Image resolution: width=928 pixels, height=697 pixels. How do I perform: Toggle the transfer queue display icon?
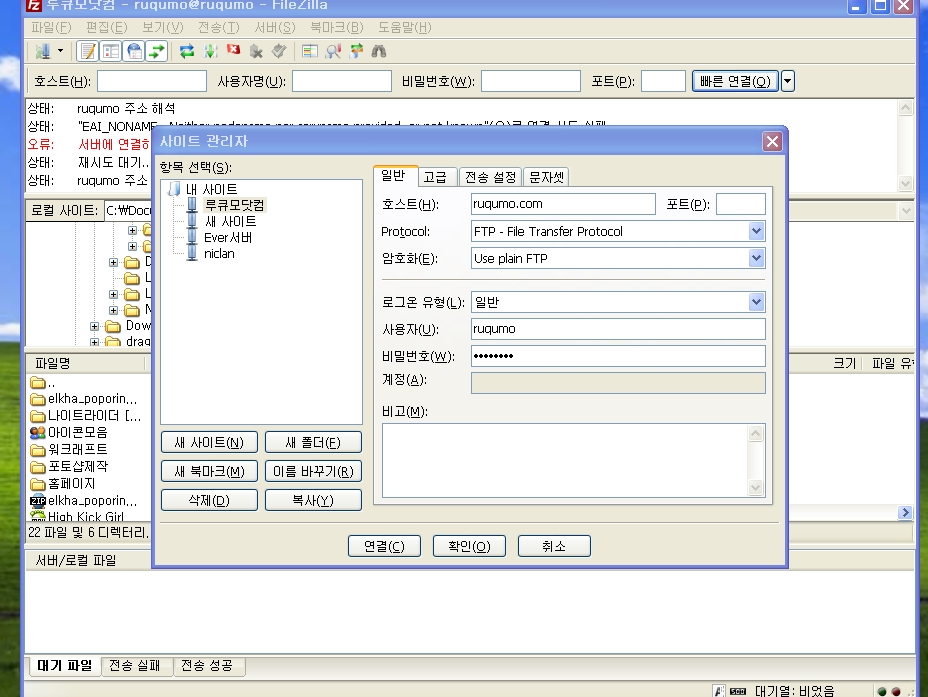(157, 51)
